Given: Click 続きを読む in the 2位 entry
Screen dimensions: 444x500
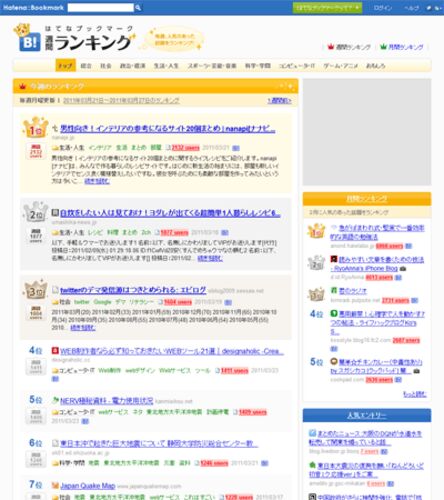Looking at the screenshot, I should 210,258.
